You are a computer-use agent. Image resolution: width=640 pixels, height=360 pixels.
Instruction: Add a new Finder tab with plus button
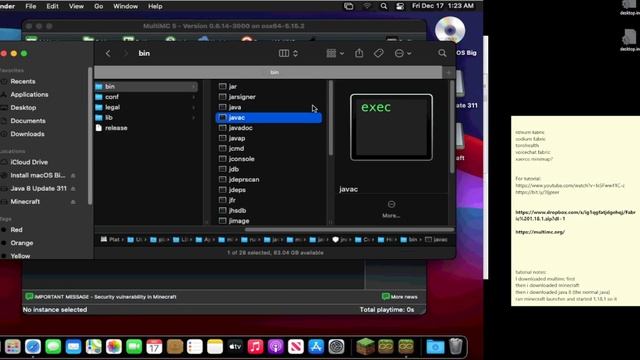[x=449, y=72]
